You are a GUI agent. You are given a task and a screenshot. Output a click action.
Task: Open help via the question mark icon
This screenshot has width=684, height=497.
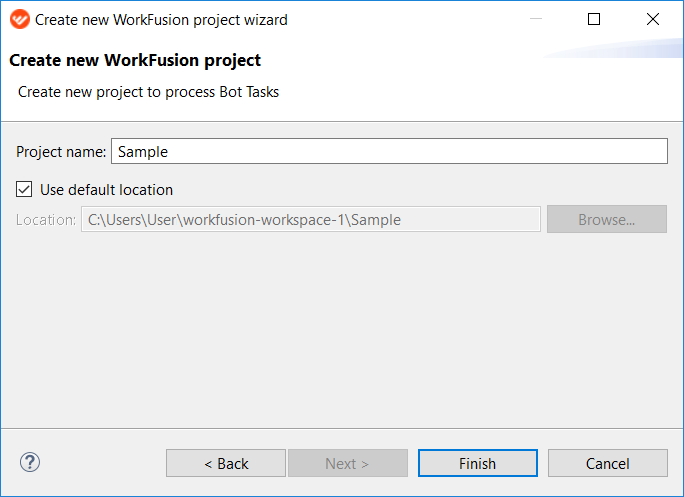[x=30, y=462]
